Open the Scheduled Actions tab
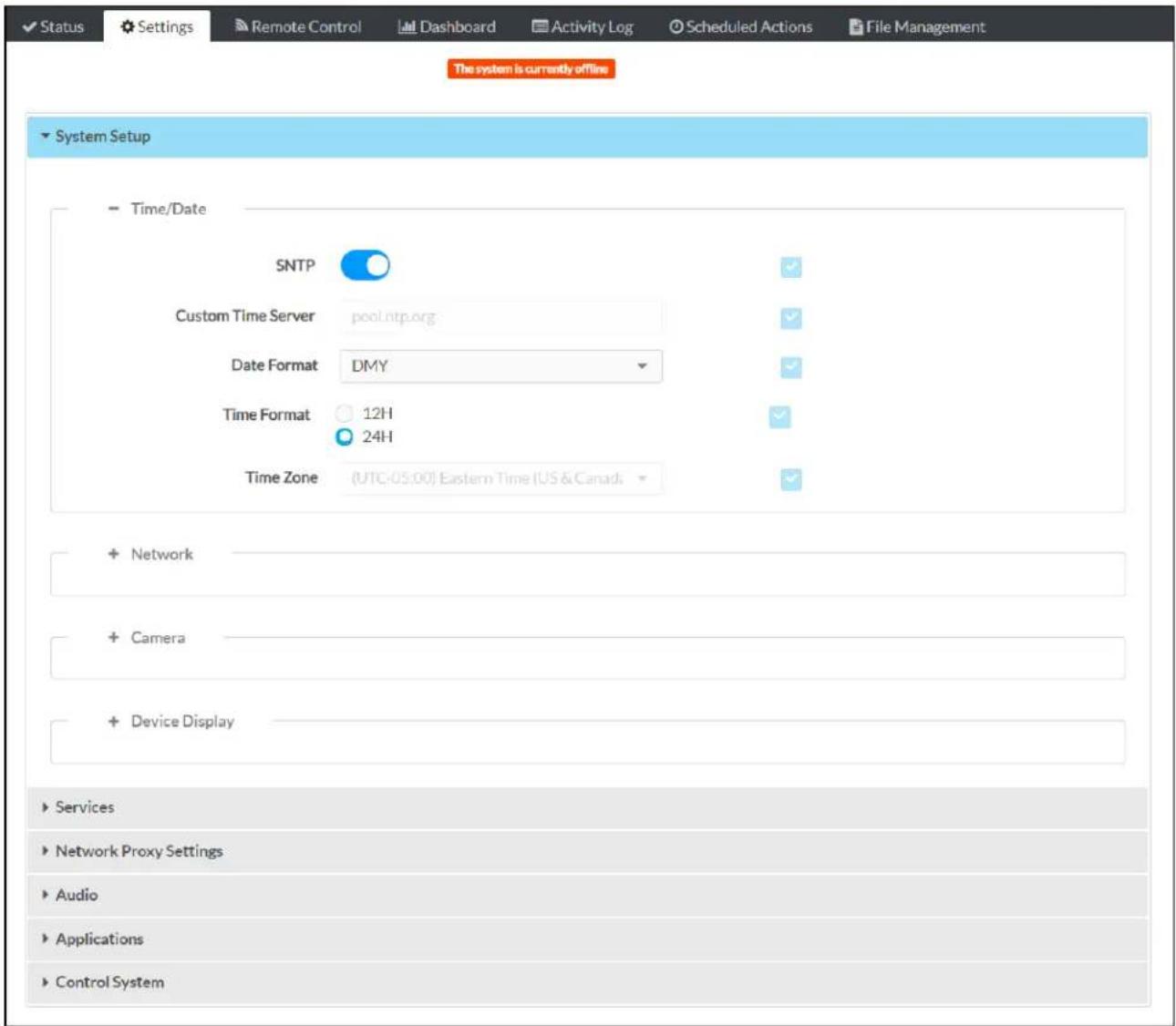Viewport: 1176px width, 1026px height. (x=740, y=27)
